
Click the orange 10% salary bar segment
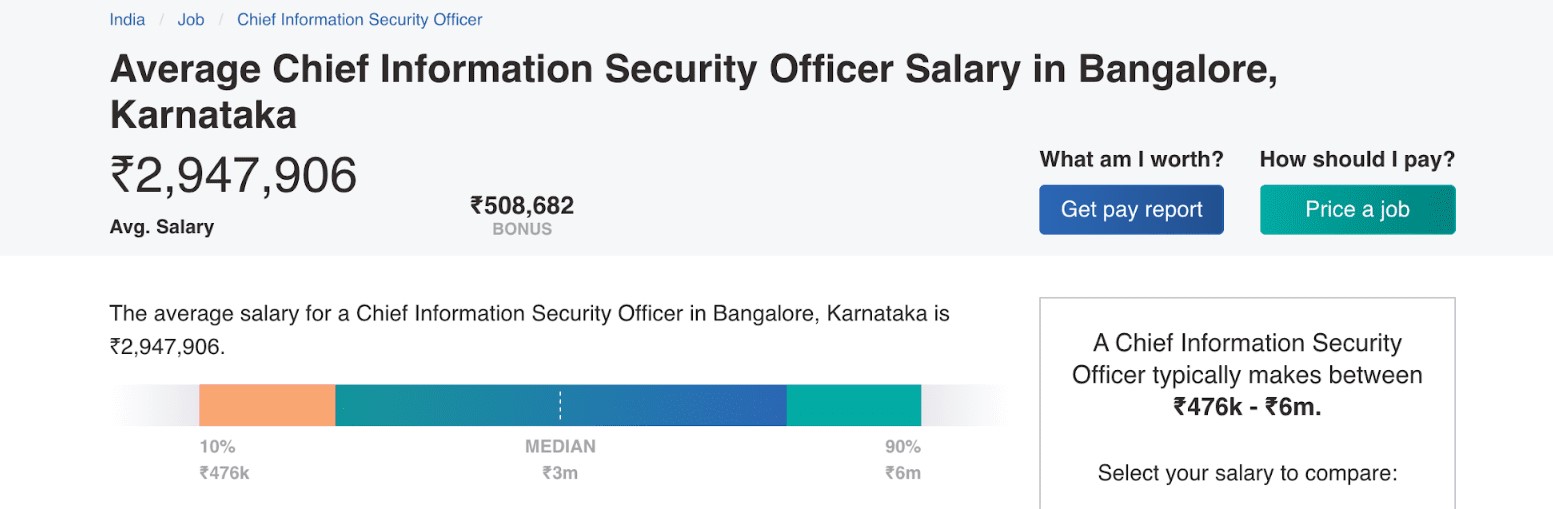tap(267, 405)
